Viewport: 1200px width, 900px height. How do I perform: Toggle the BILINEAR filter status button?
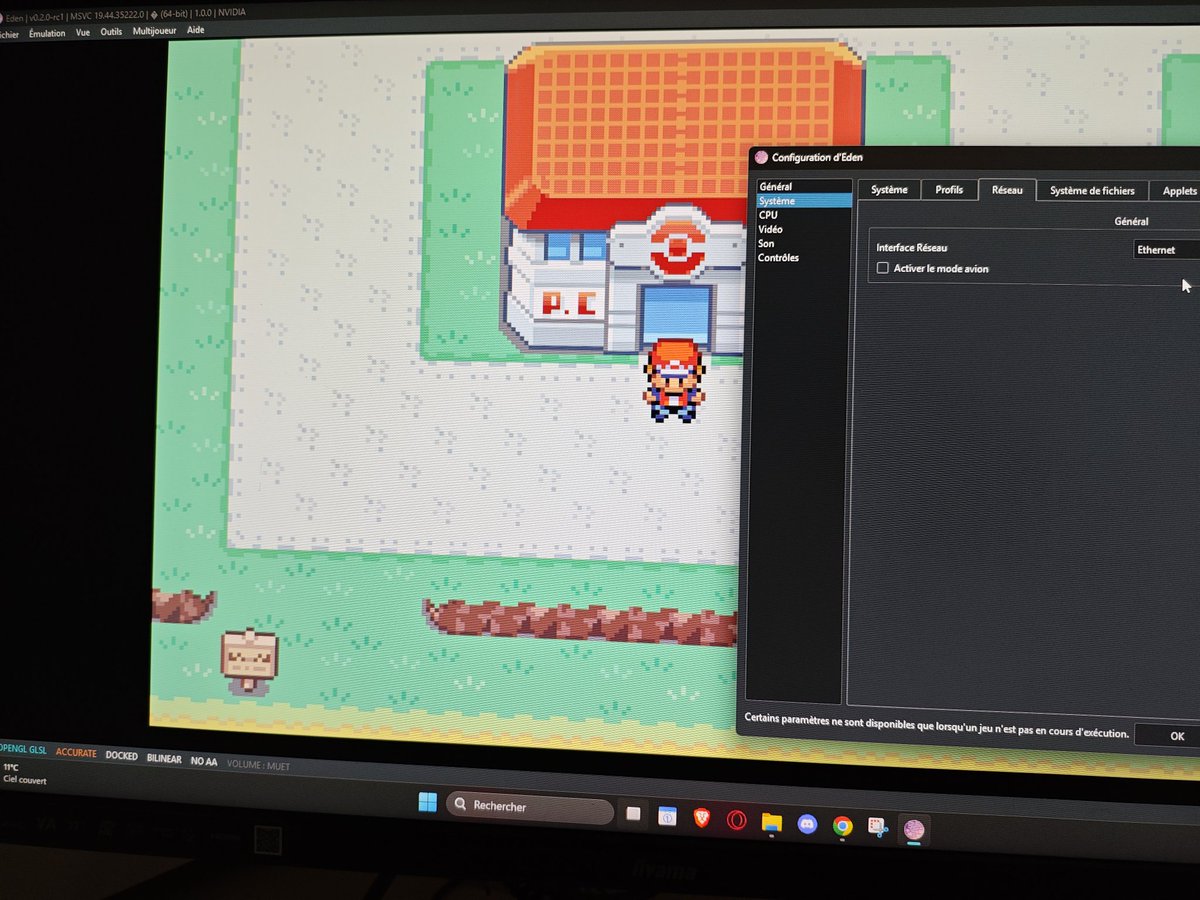coord(164,759)
